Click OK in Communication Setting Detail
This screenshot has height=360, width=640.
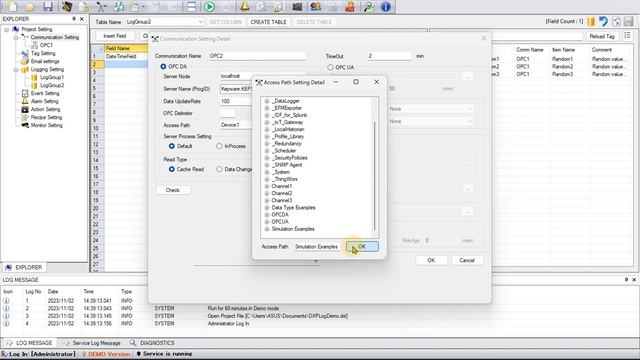click(x=431, y=260)
